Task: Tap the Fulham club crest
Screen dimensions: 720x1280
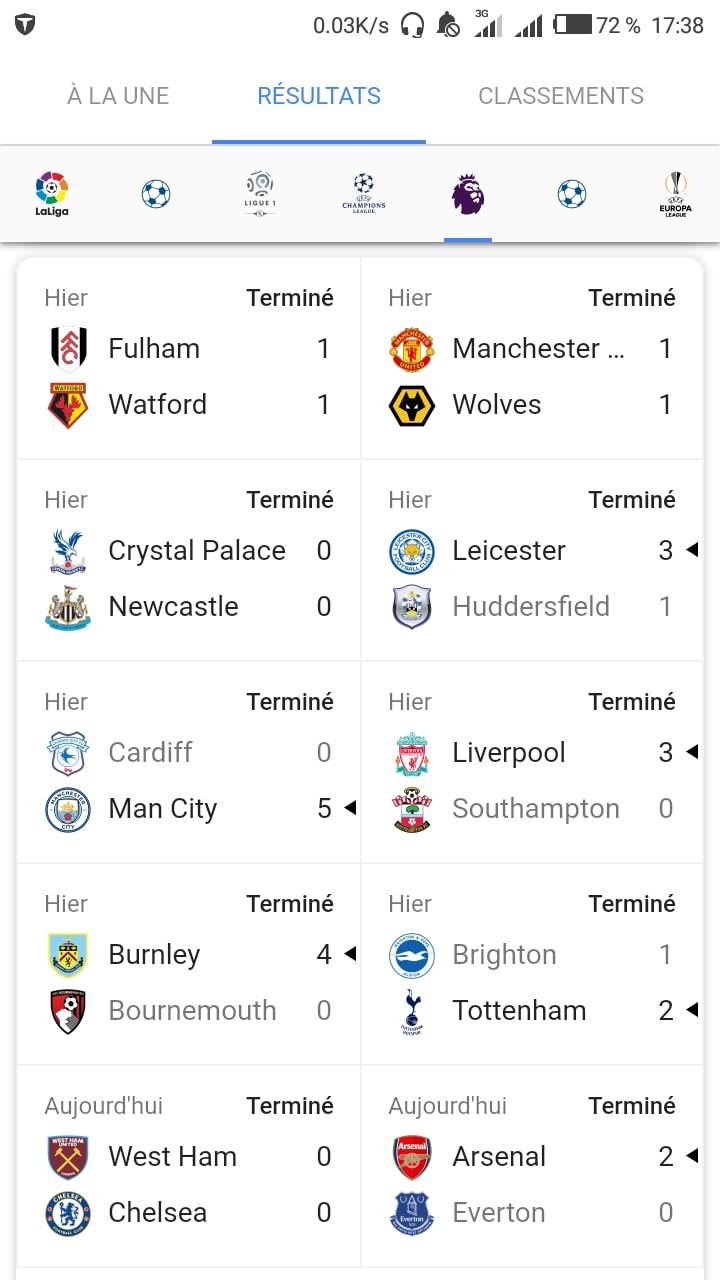Action: tap(68, 349)
